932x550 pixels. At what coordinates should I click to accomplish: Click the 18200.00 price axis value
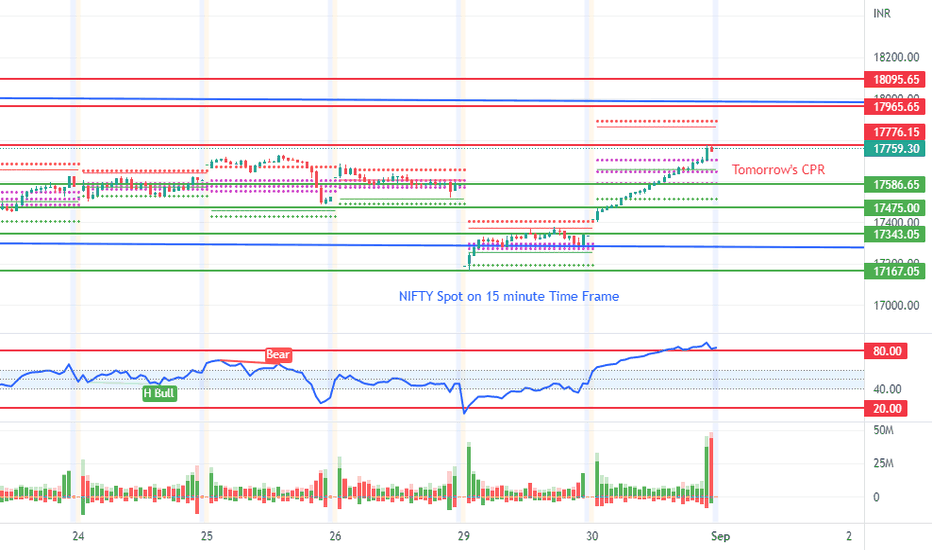coord(896,57)
